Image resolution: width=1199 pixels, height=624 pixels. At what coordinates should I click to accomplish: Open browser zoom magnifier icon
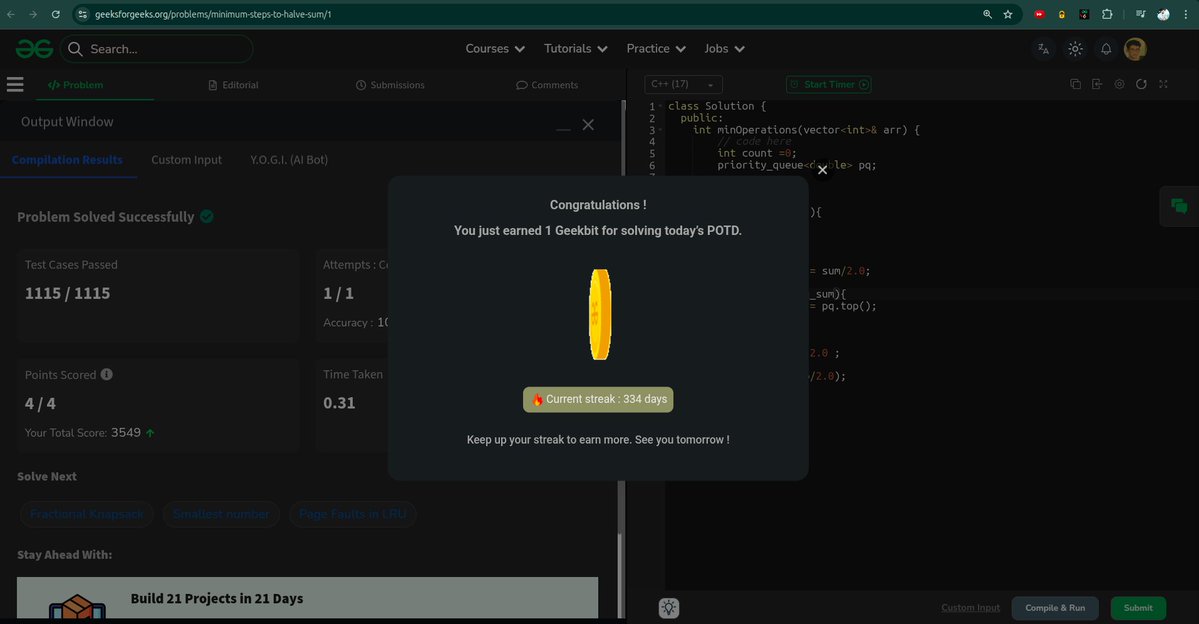coord(987,14)
